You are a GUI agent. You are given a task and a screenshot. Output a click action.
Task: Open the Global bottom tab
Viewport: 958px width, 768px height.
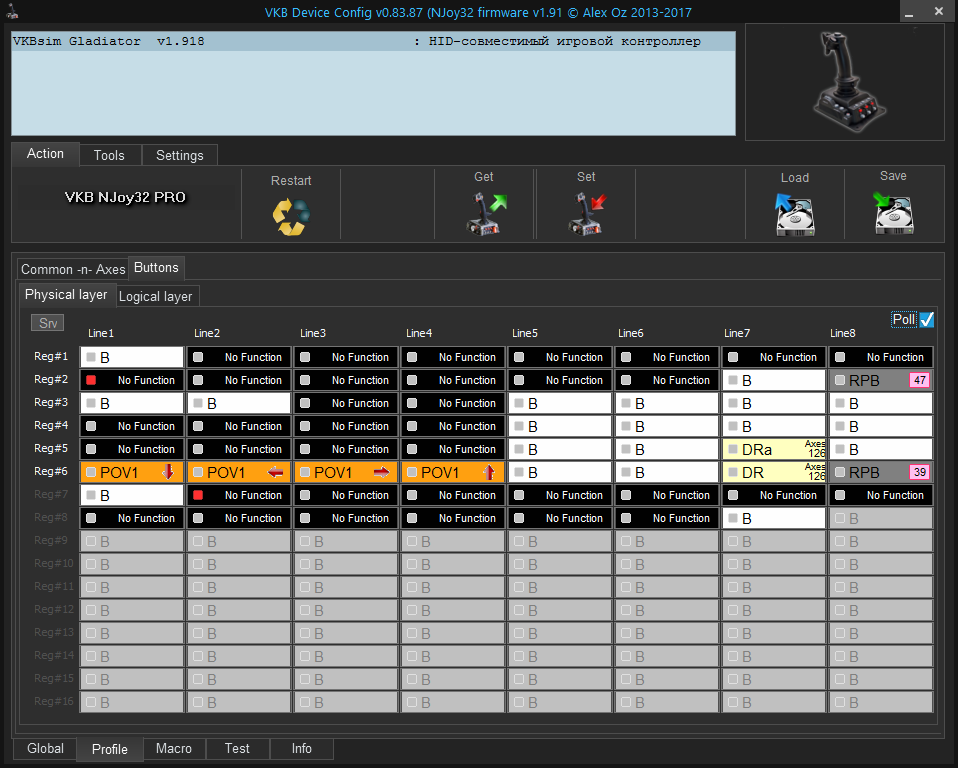(x=45, y=748)
